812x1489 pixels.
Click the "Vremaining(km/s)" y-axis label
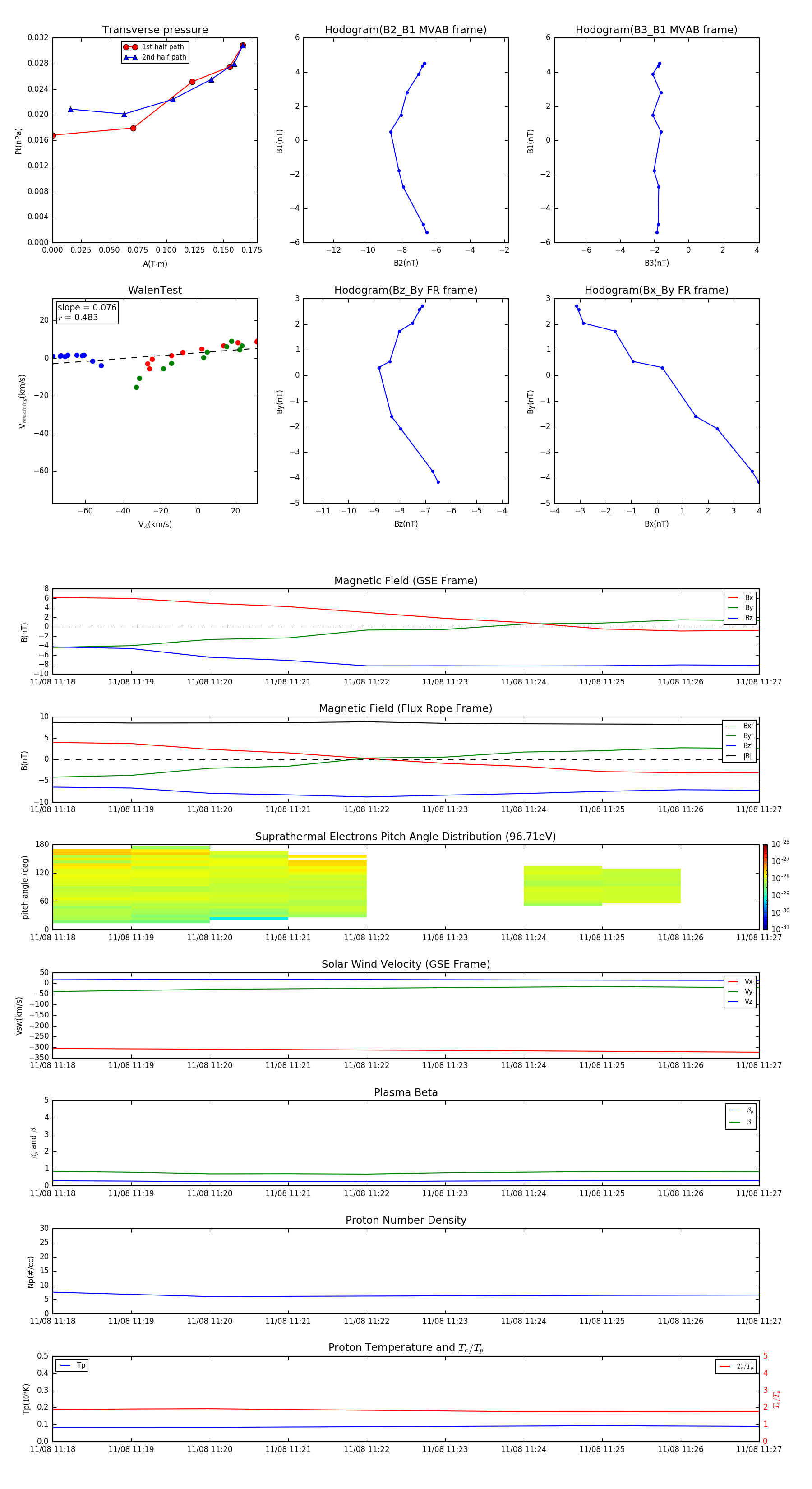coord(22,401)
